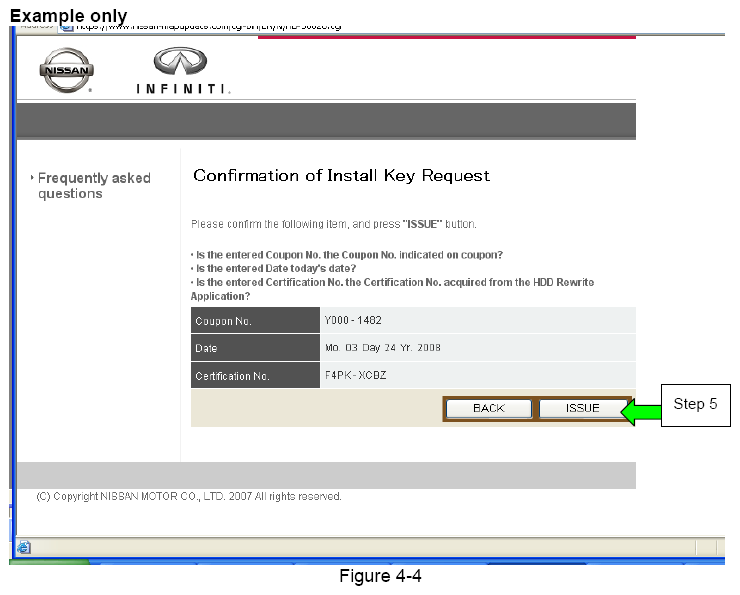
Task: Click the Date value Mo. 03 Day 24
Action: coord(382,348)
